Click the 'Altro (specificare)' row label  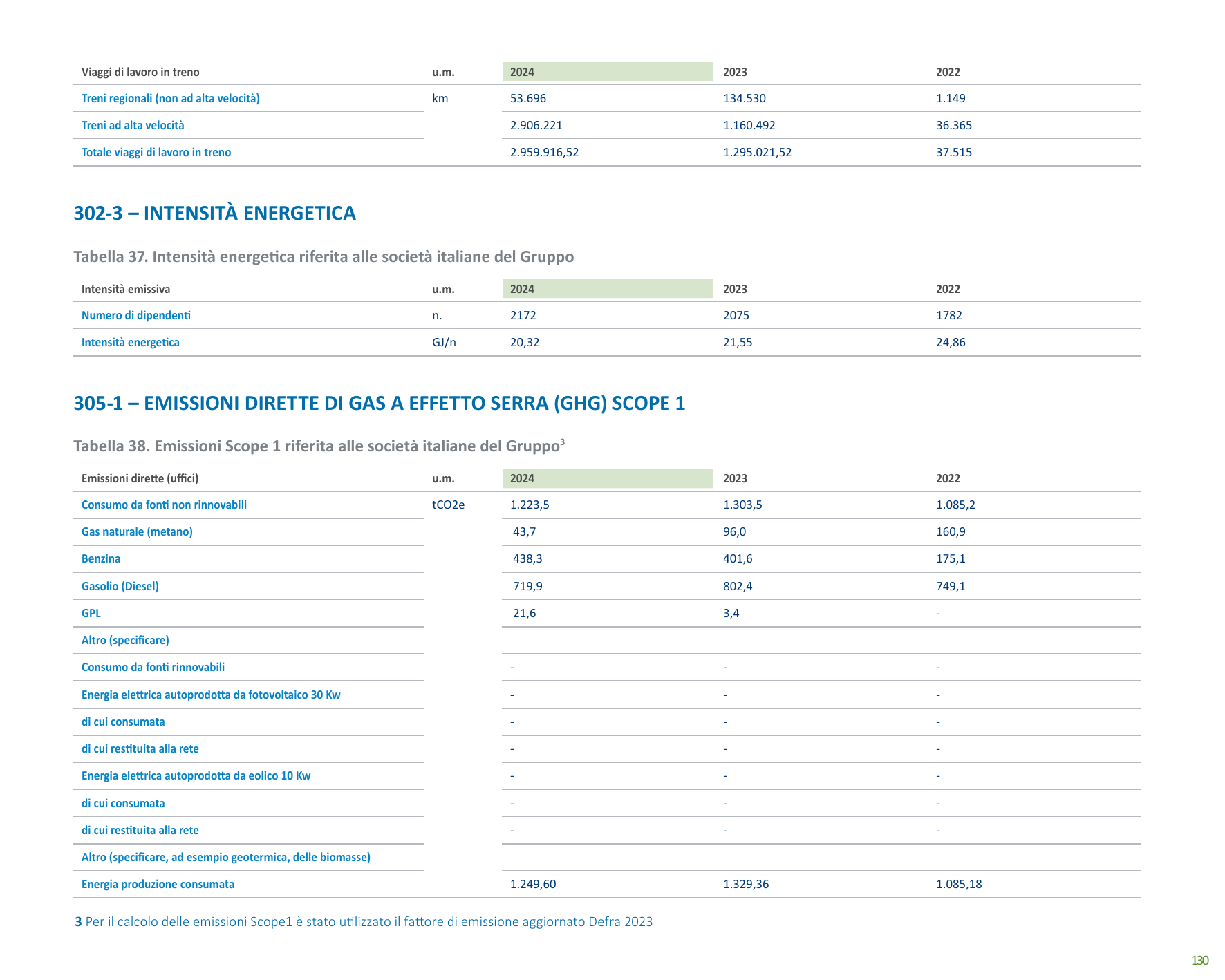click(x=125, y=640)
